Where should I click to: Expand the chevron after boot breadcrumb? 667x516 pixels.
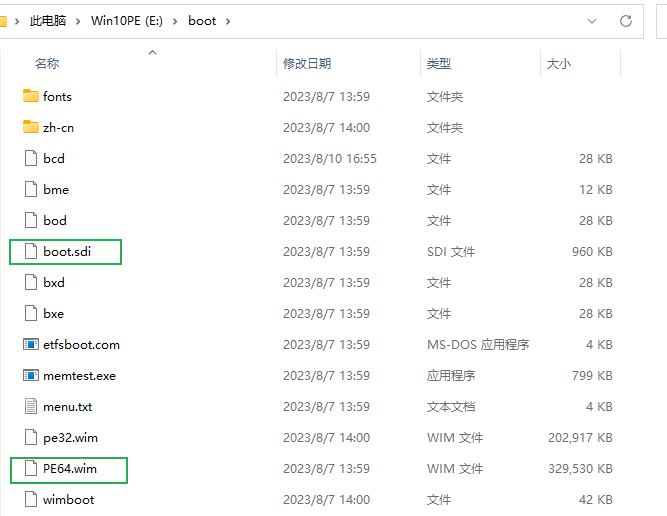point(228,21)
